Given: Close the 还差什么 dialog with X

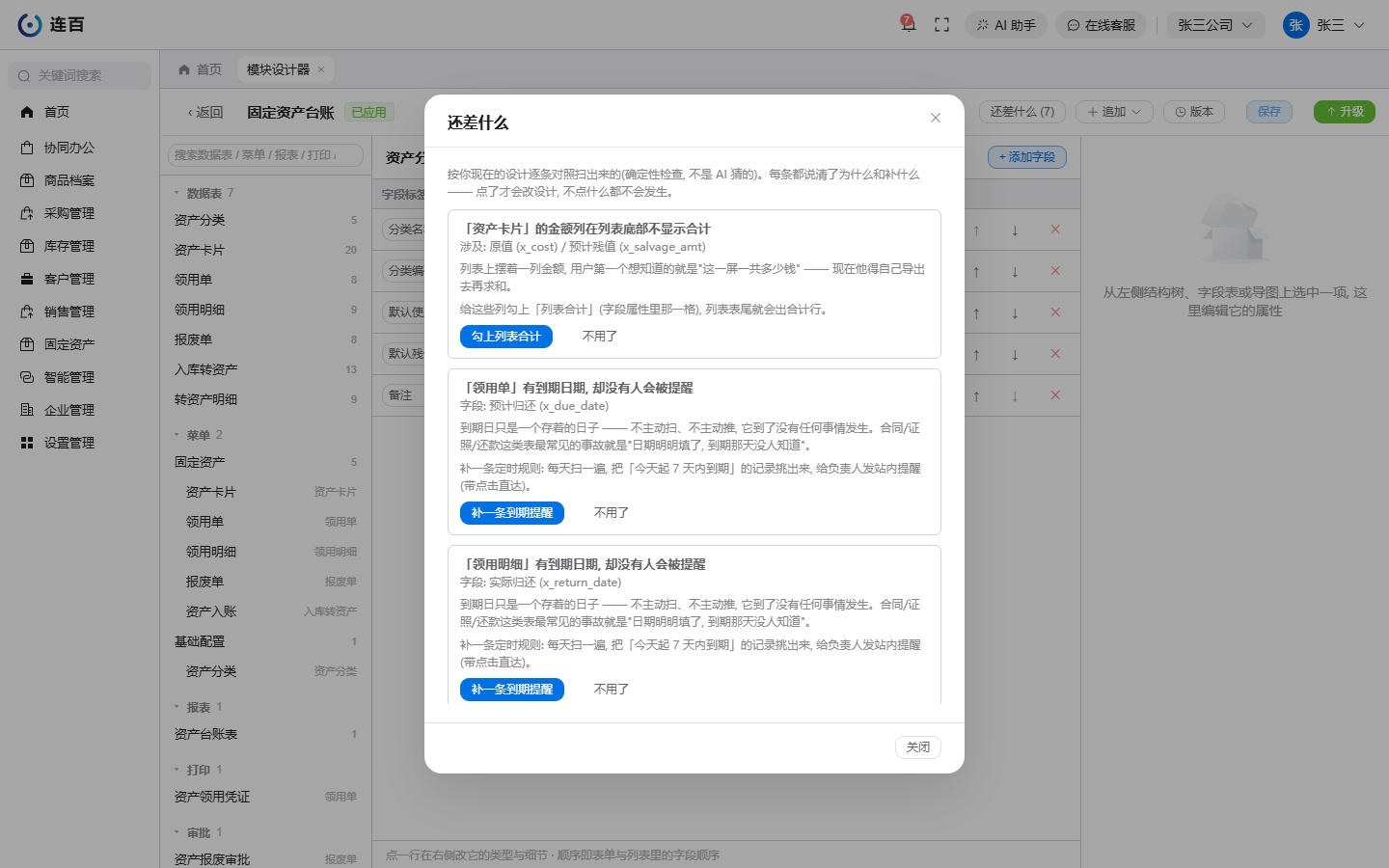Looking at the screenshot, I should tap(936, 118).
